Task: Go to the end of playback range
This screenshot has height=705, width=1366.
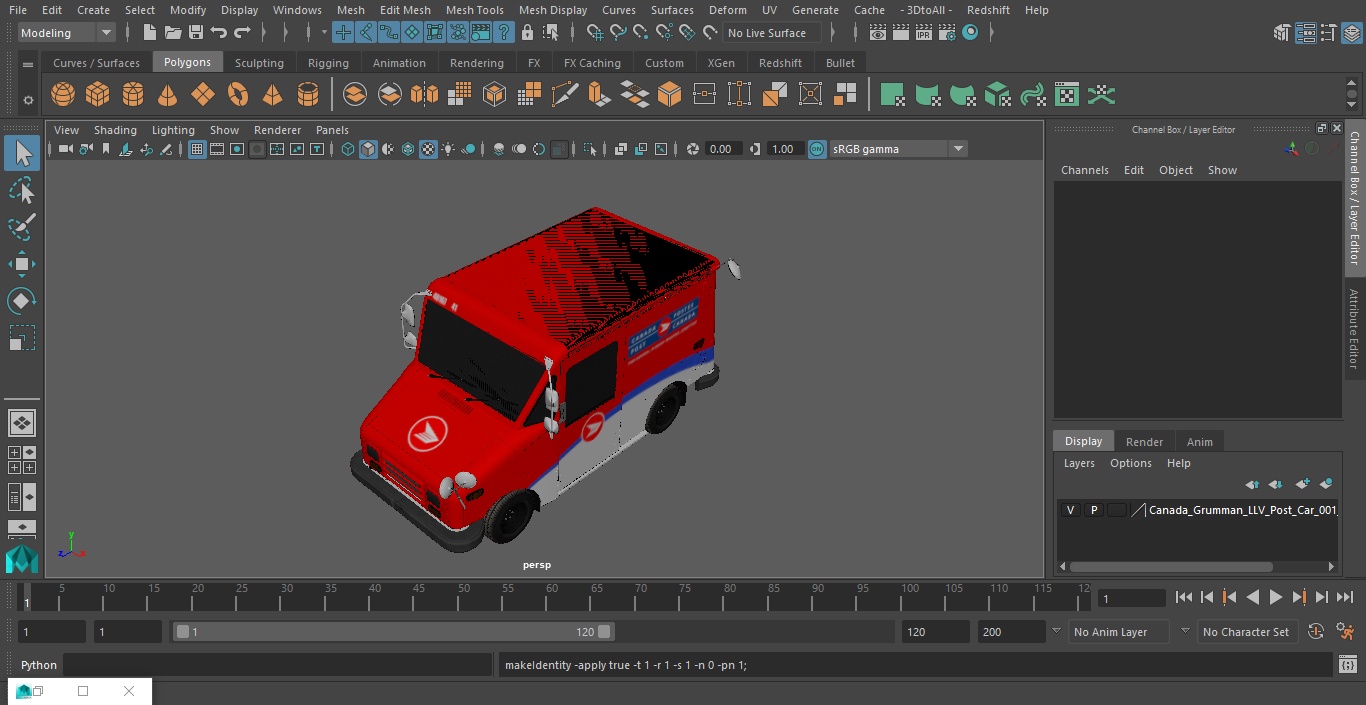Action: pyautogui.click(x=1345, y=597)
